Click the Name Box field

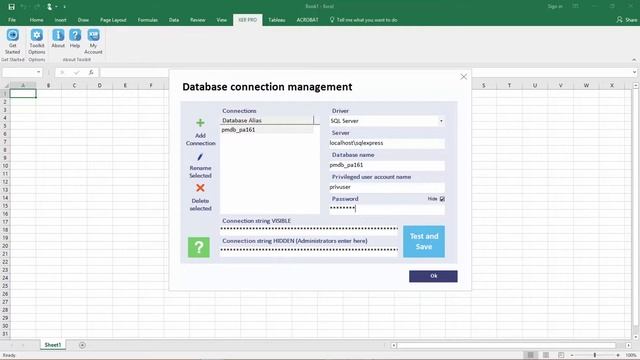pos(19,72)
